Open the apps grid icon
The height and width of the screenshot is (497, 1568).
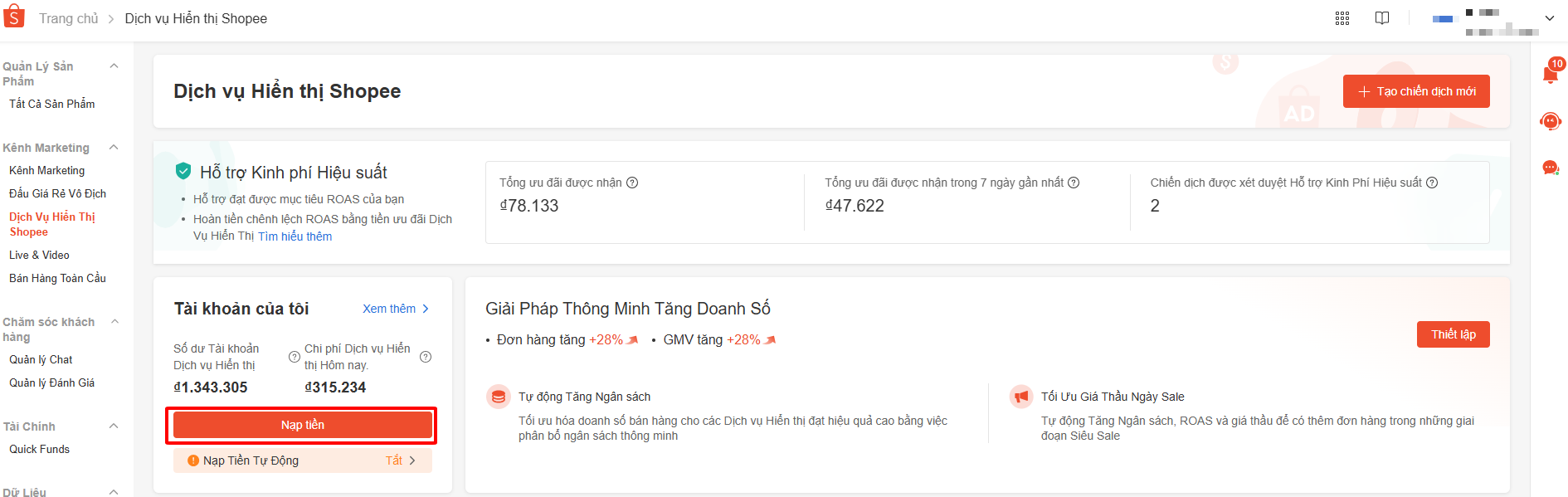tap(1342, 18)
